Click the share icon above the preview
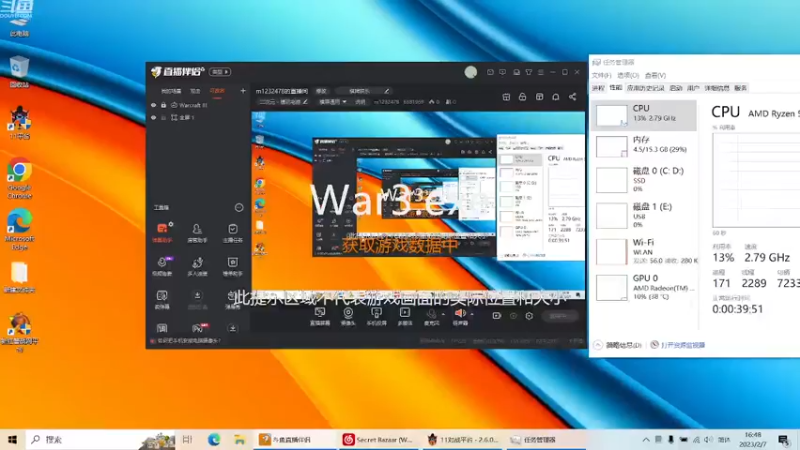Screen dimensions: 800x450 pos(572,97)
